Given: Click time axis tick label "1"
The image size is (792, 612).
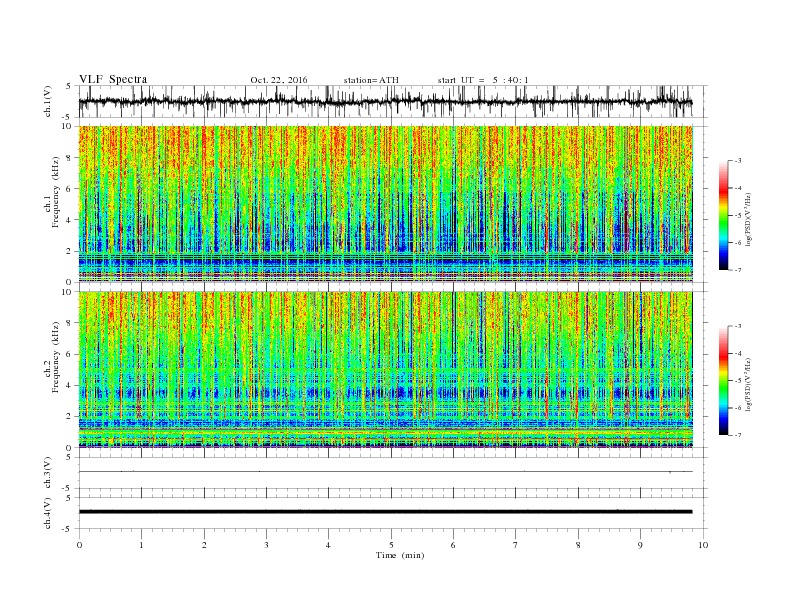Looking at the screenshot, I should click(141, 545).
